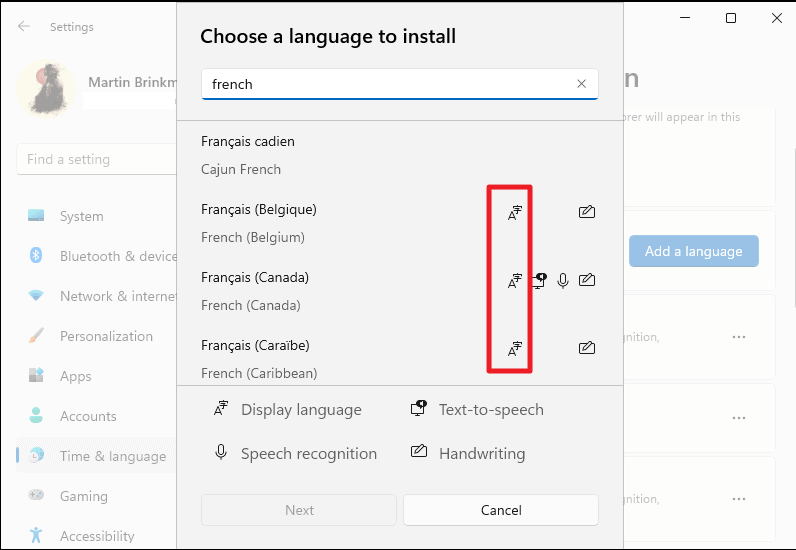796x550 pixels.
Task: Open the second language's more options menu
Action: coord(739,417)
